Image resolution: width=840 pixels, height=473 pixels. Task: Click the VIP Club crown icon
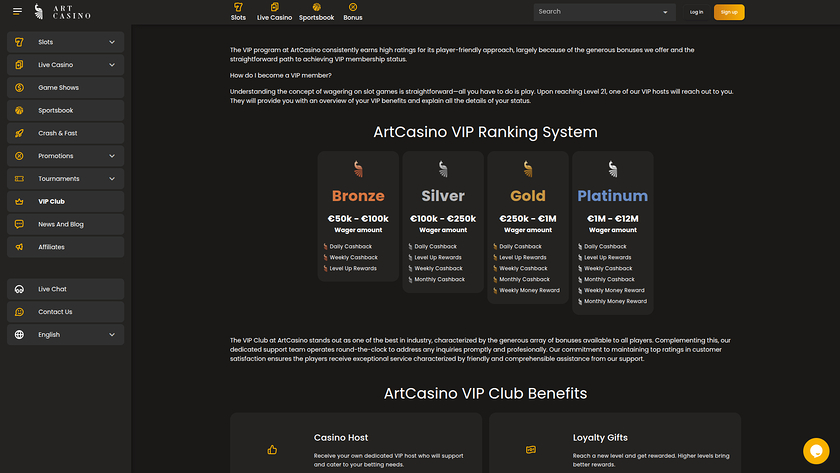[x=19, y=201]
